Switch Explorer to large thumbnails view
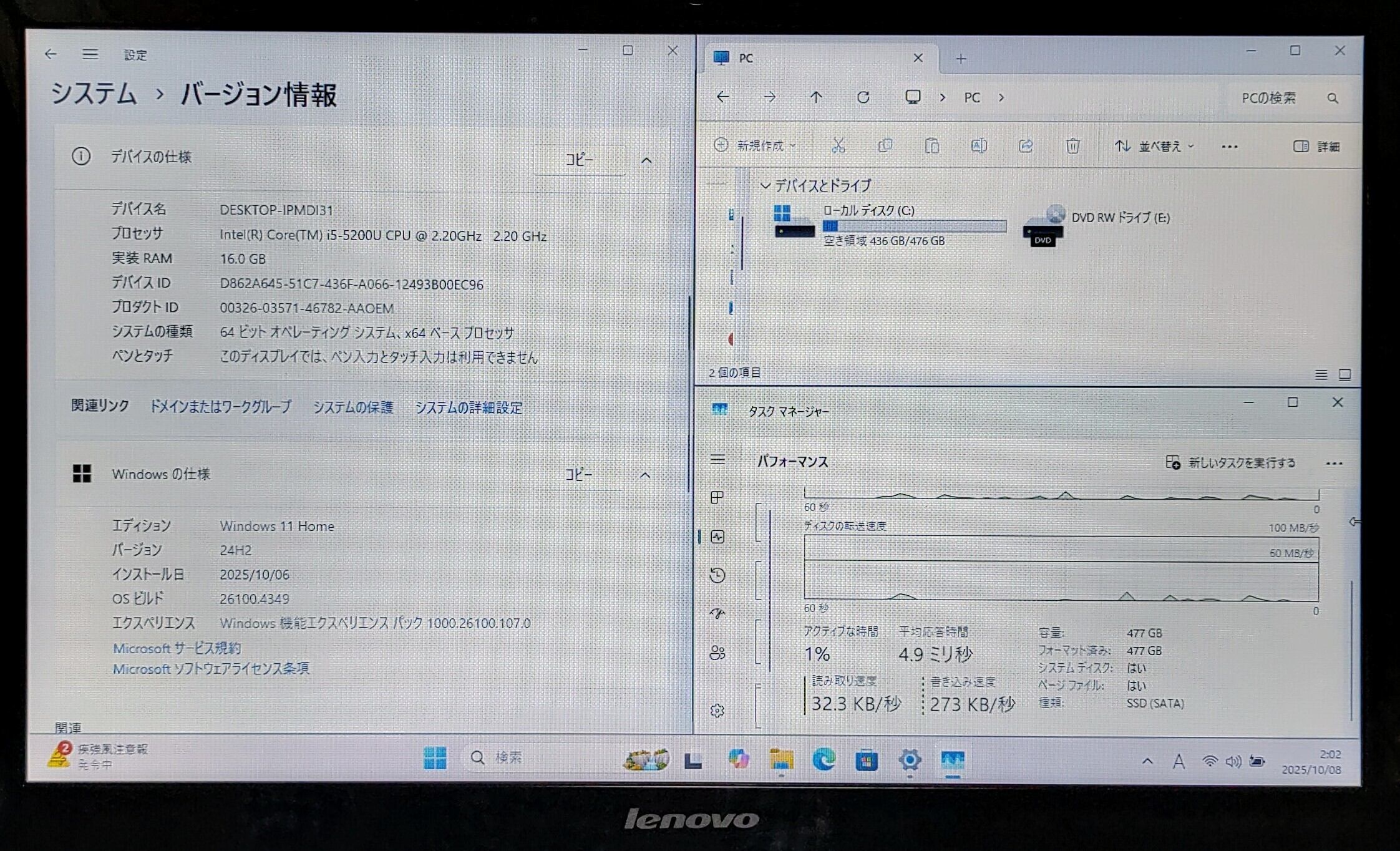The image size is (1400, 851). (x=1344, y=375)
